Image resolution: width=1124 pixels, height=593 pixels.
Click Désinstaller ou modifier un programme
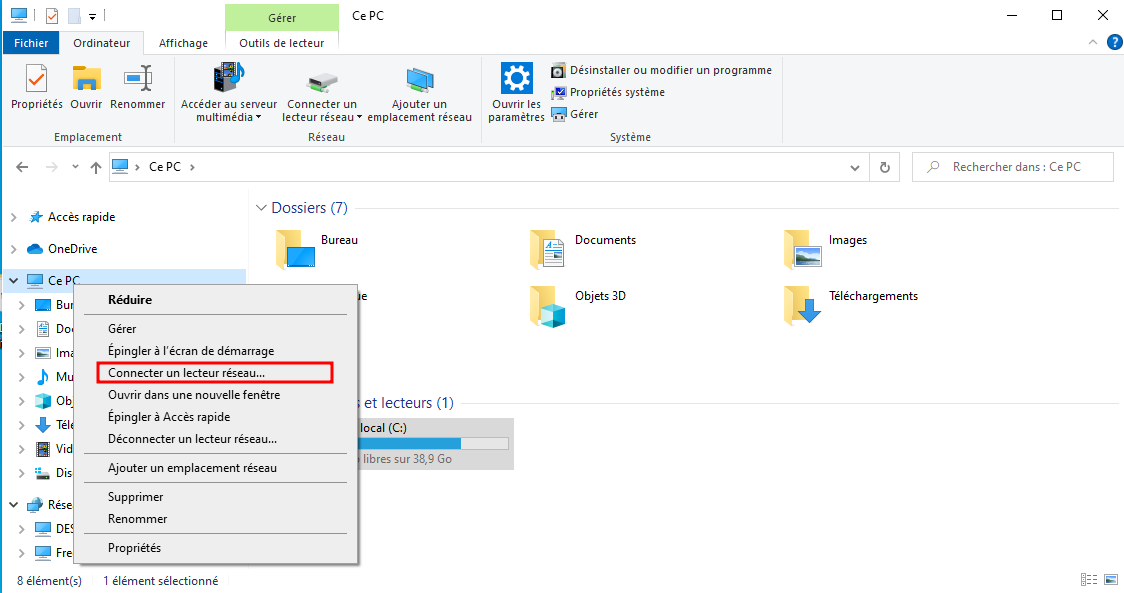[x=670, y=70]
